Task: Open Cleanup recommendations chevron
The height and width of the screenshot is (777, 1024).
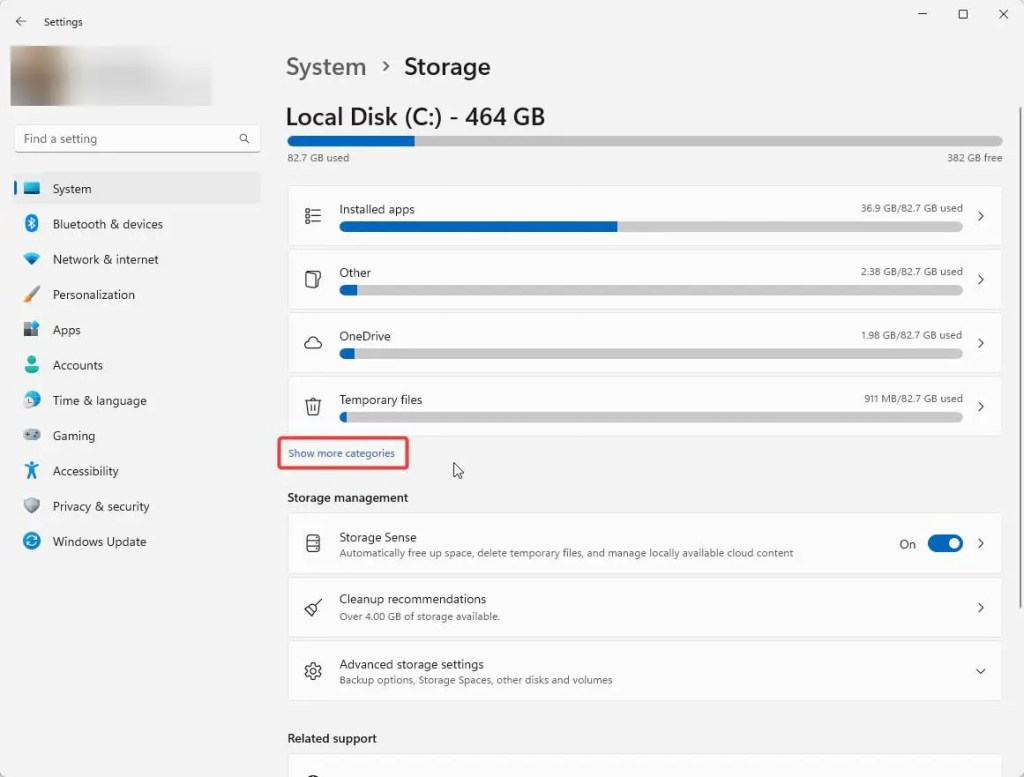Action: pos(980,607)
